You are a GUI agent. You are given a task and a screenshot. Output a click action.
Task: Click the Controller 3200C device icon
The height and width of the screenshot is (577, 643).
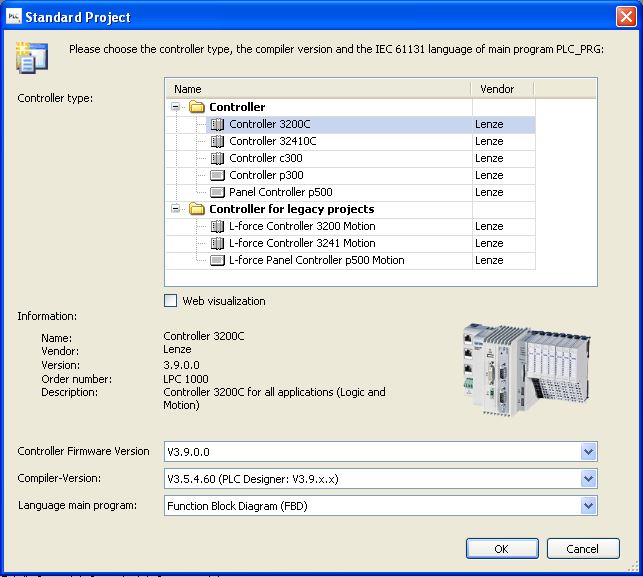217,124
